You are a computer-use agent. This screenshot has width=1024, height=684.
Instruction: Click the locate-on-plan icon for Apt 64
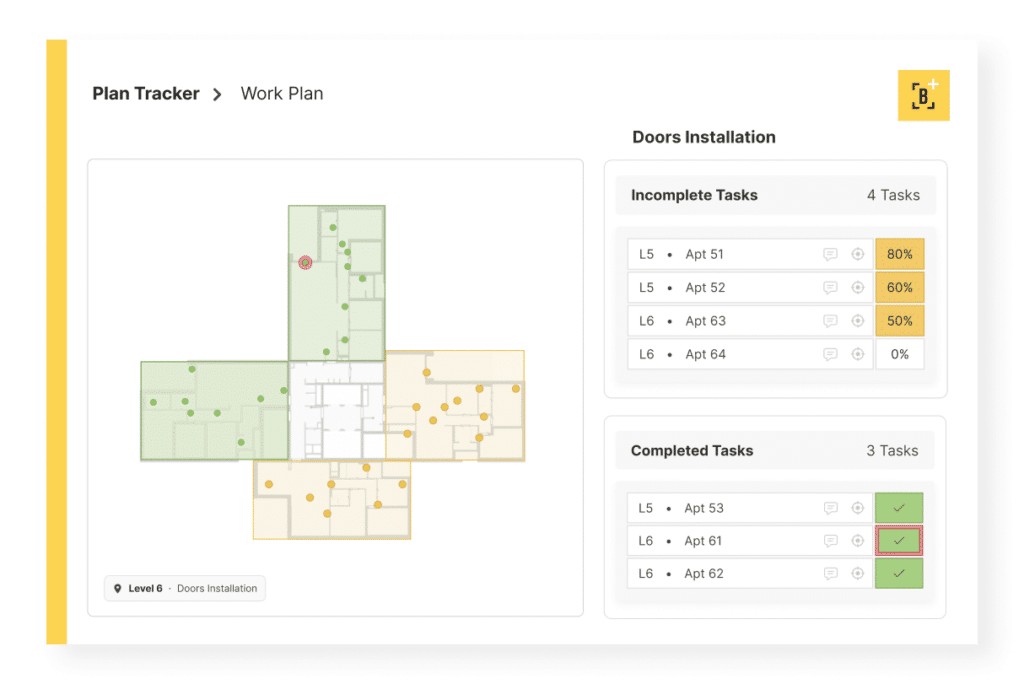857,353
